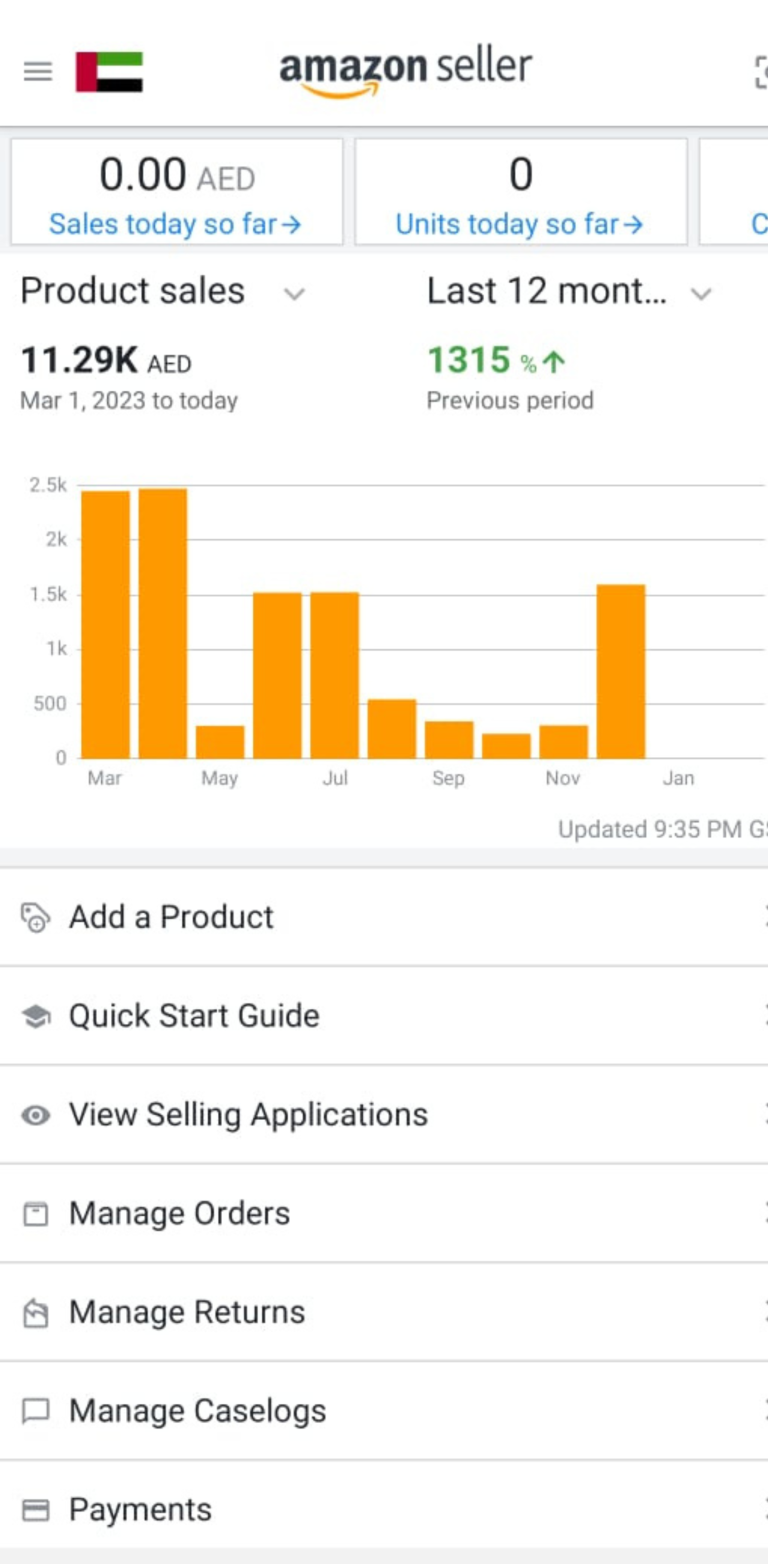Tap the Manage Caselogs chat icon

(35, 1411)
